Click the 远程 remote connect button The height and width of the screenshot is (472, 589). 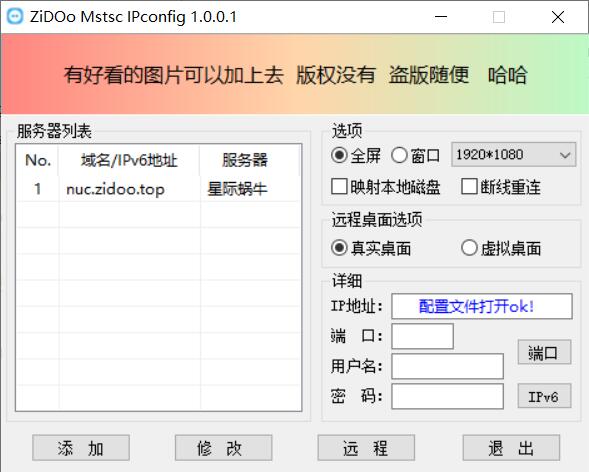(x=366, y=448)
